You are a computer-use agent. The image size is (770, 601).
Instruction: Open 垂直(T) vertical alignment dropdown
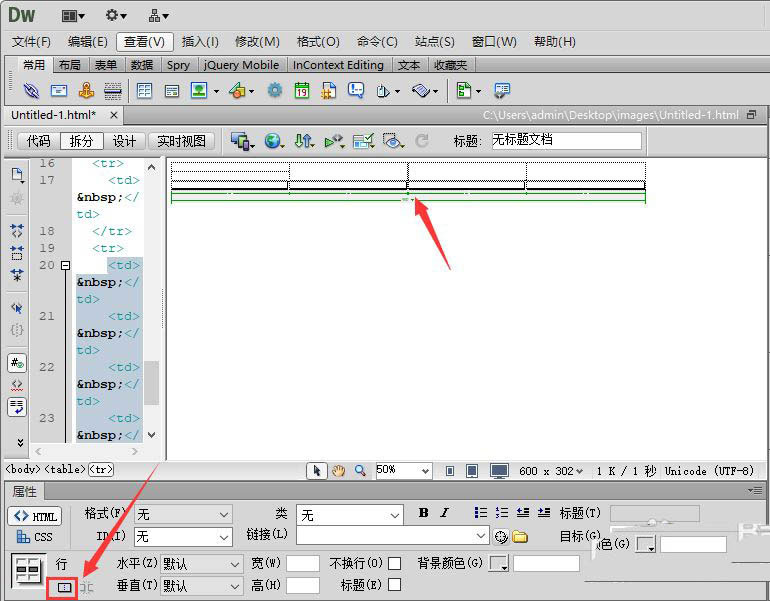pyautogui.click(x=201, y=586)
